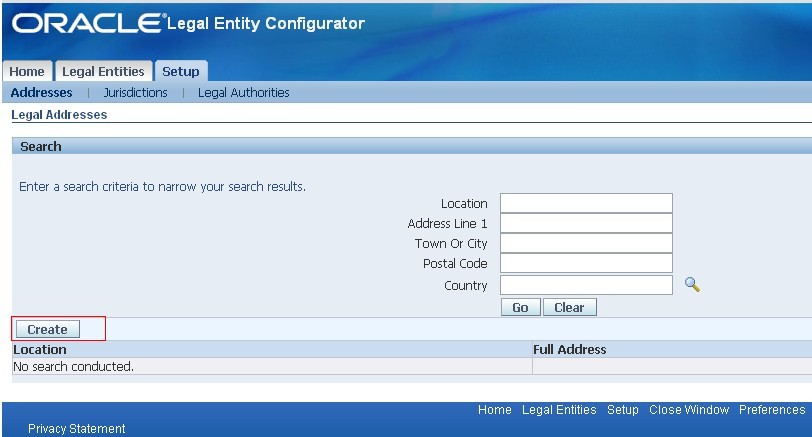Clear the search criteria
Screen dimensions: 812x437
570,307
